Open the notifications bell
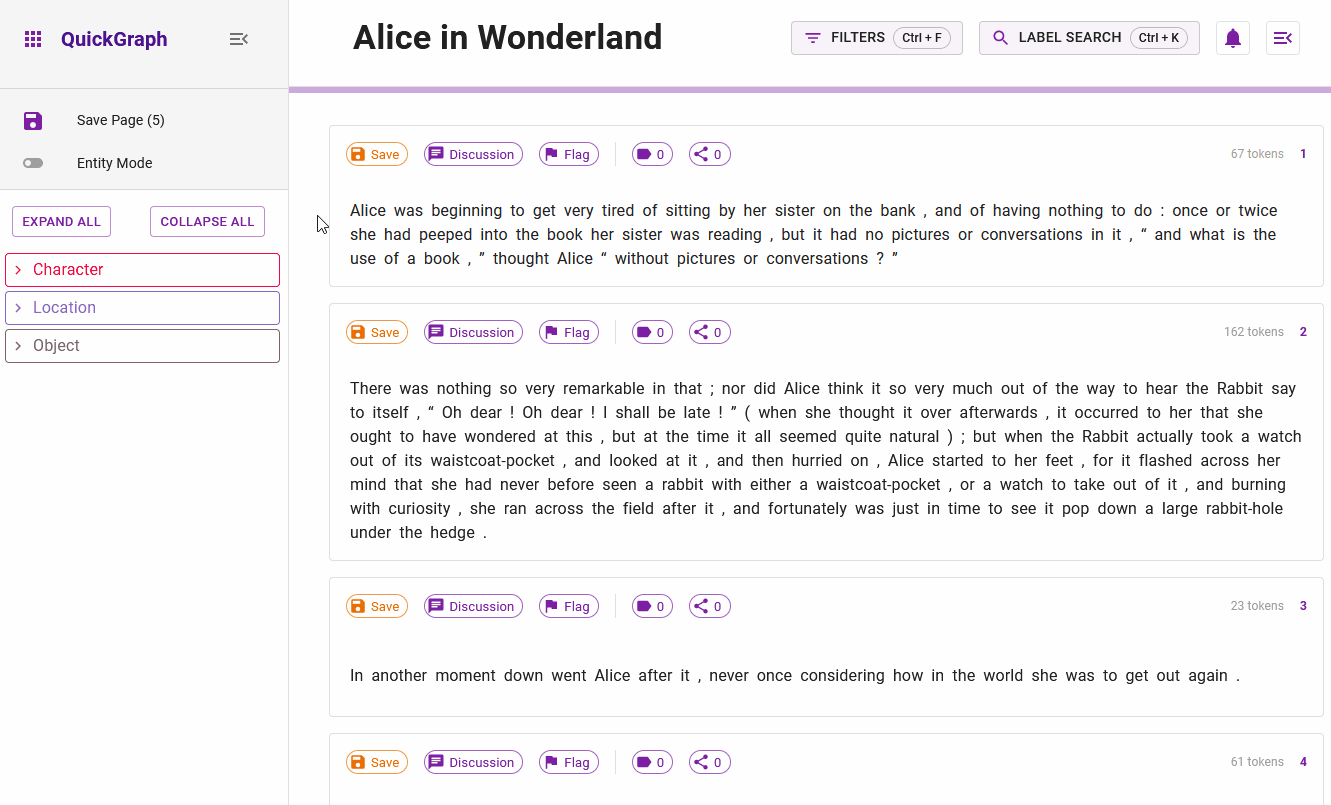 click(1232, 38)
